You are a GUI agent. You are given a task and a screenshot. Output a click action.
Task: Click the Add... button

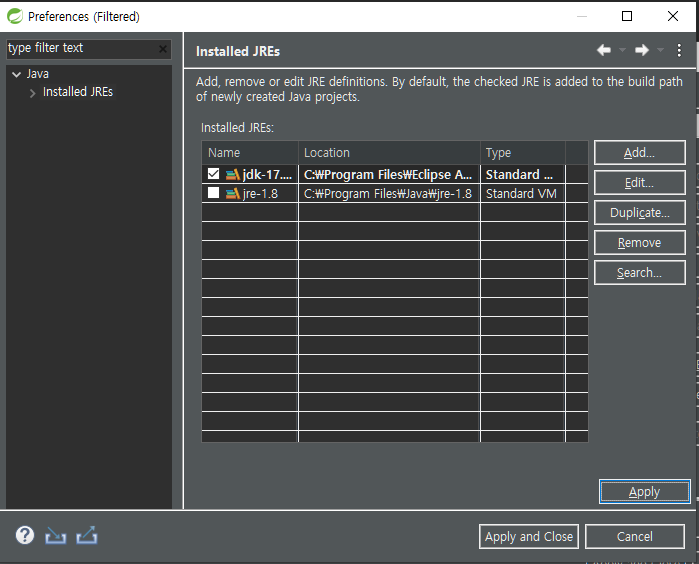click(x=640, y=152)
